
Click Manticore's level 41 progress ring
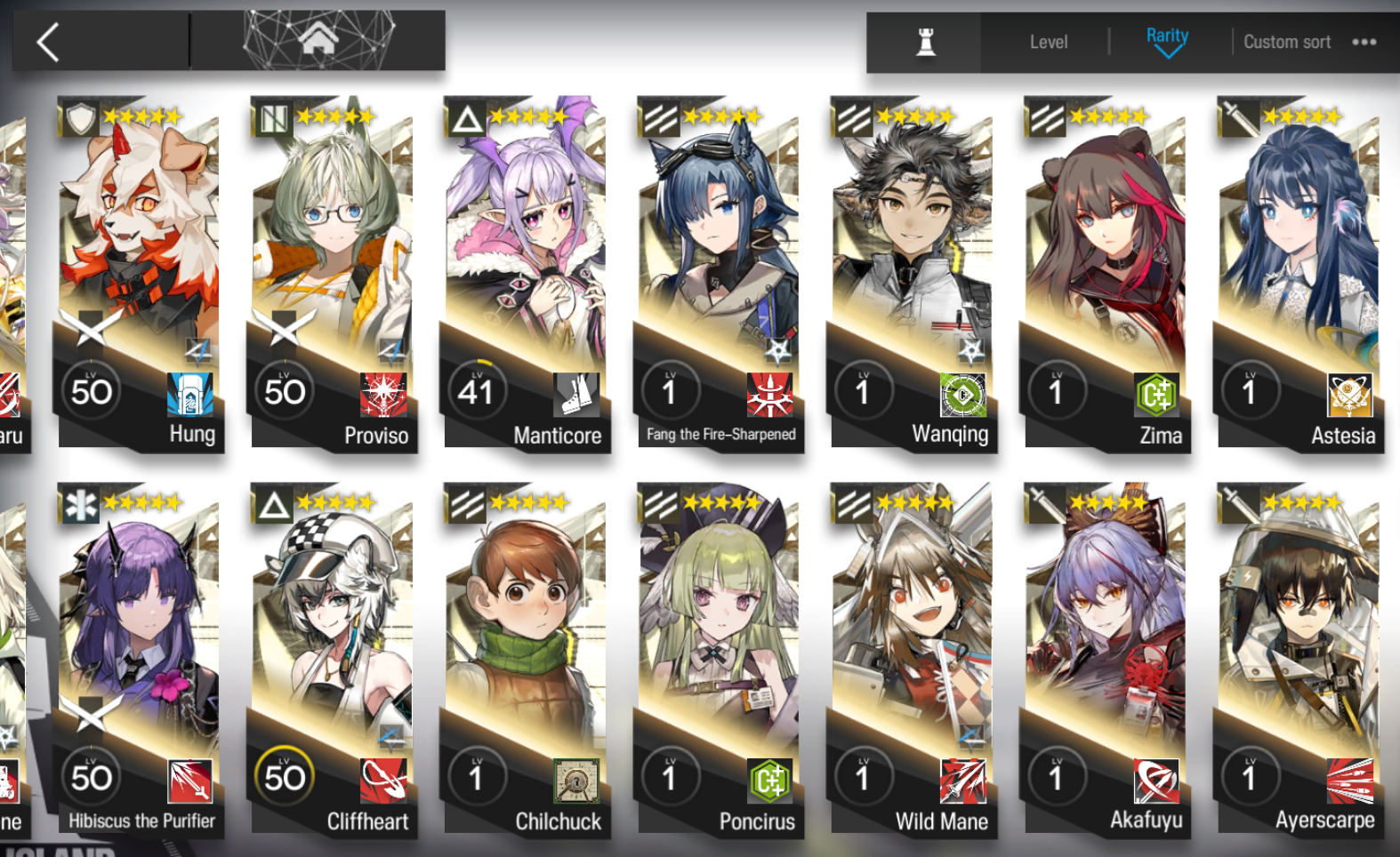[x=476, y=390]
